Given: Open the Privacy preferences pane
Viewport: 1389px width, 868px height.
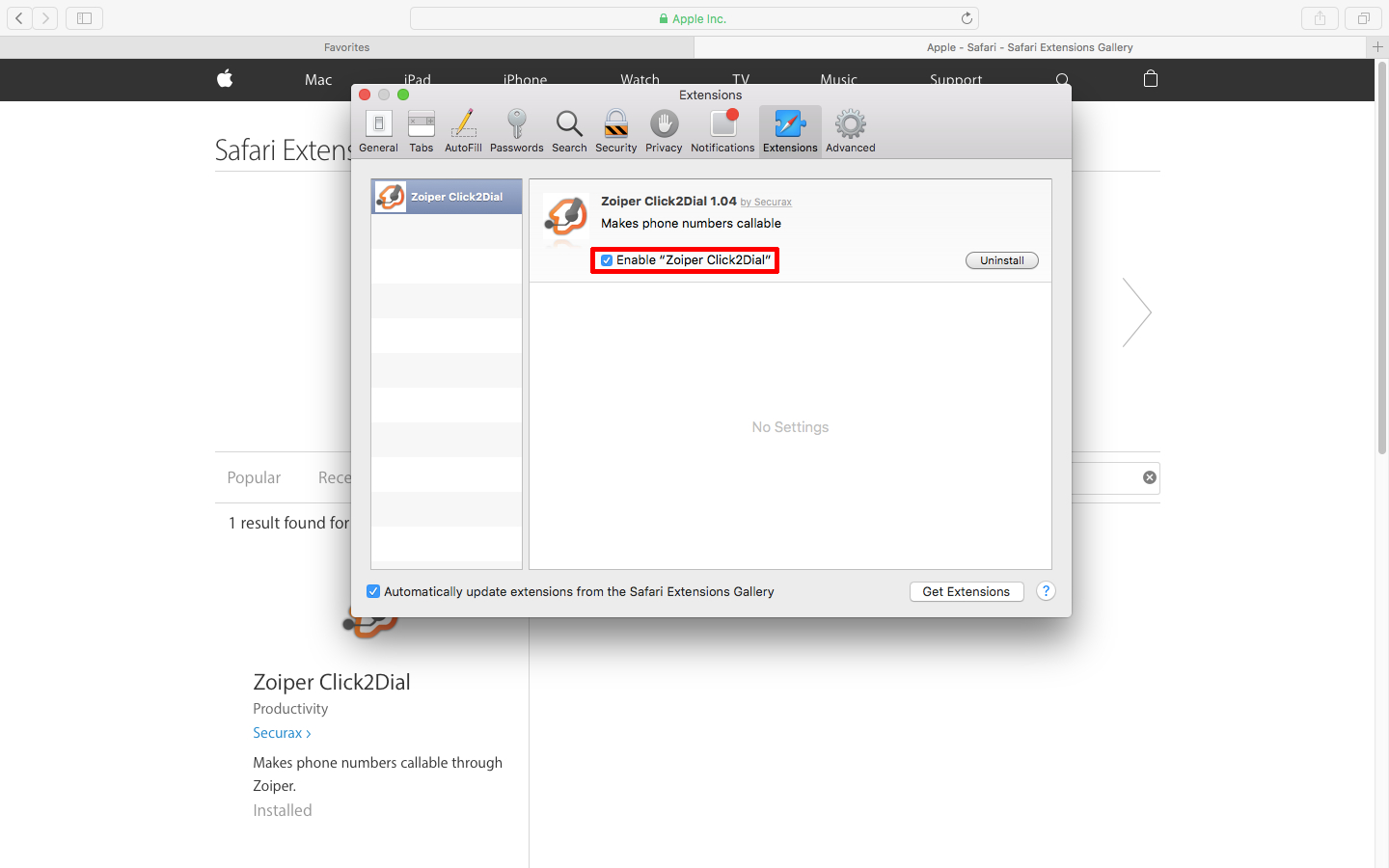Looking at the screenshot, I should pyautogui.click(x=664, y=131).
